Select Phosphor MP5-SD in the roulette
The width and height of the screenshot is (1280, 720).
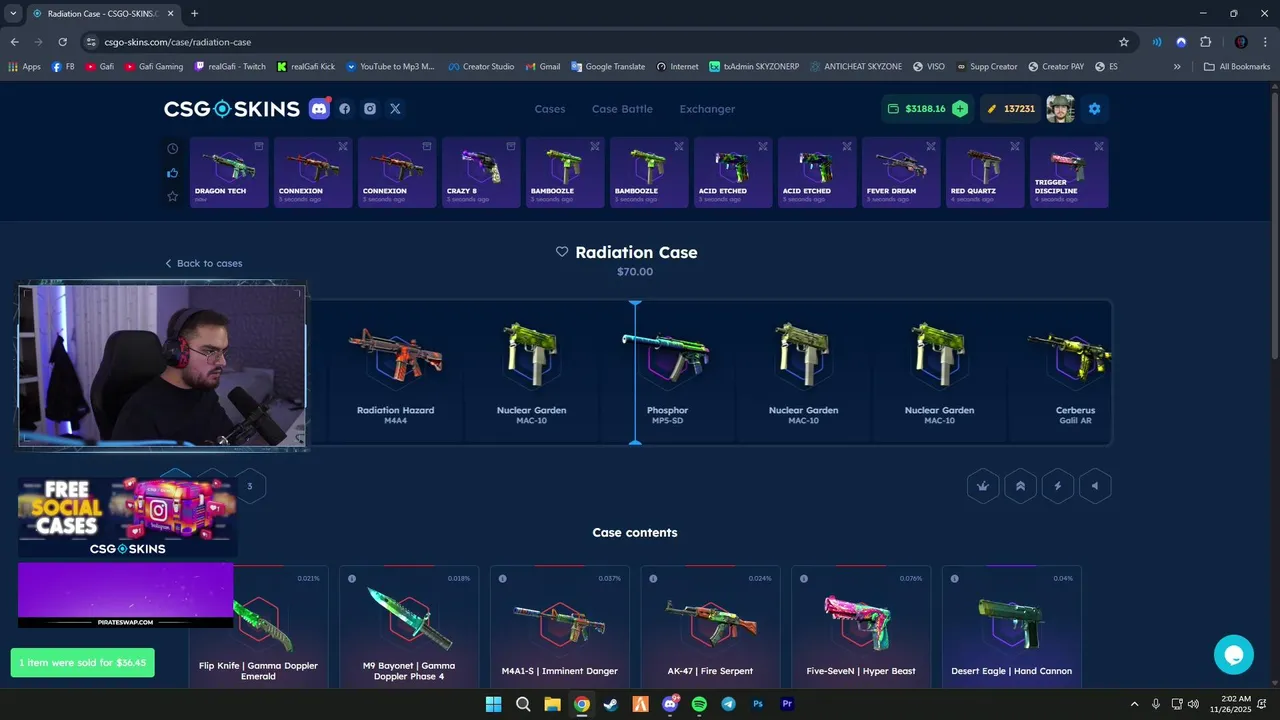(667, 372)
